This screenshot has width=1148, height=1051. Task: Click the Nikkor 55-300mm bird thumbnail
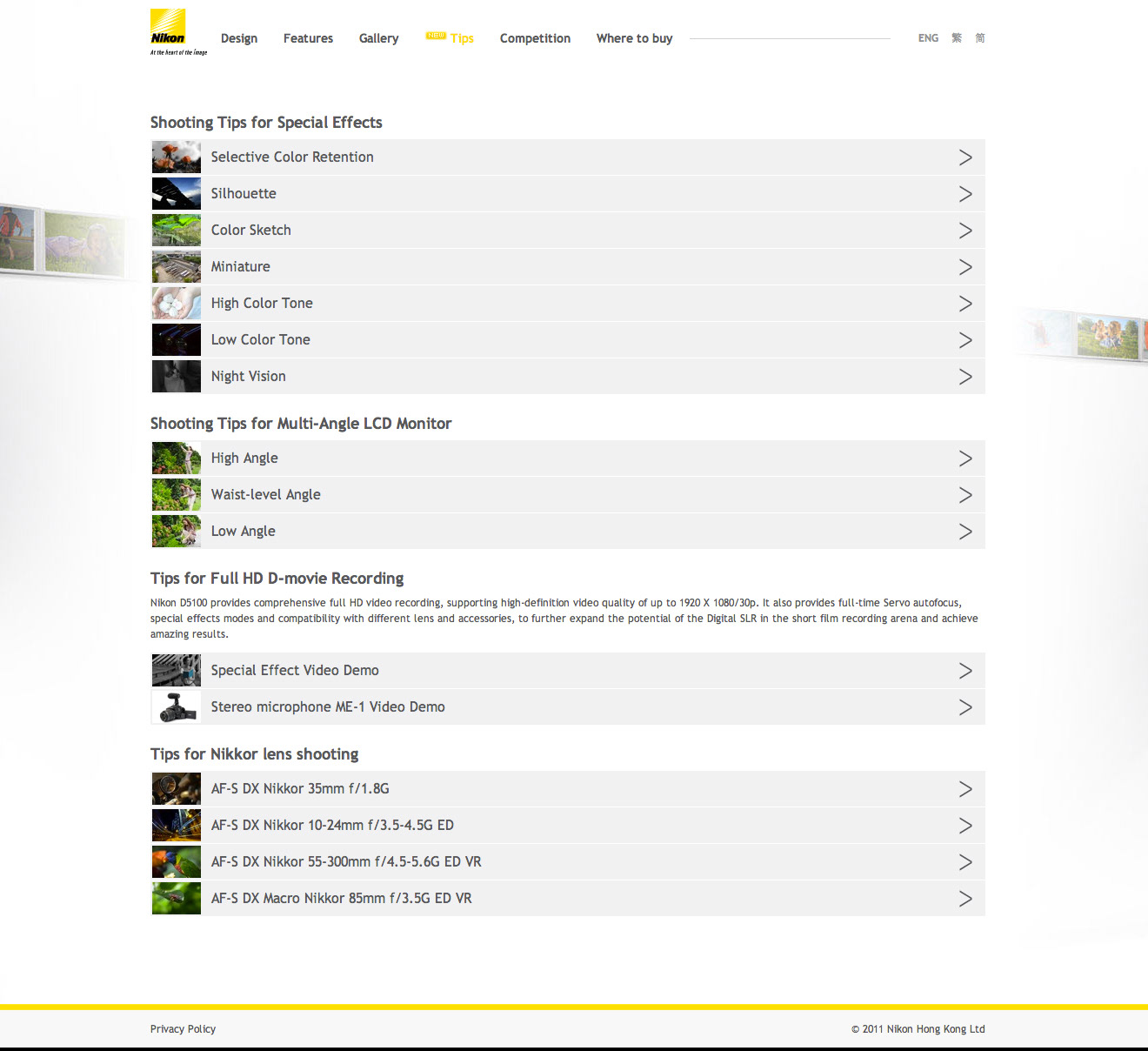pyautogui.click(x=177, y=862)
